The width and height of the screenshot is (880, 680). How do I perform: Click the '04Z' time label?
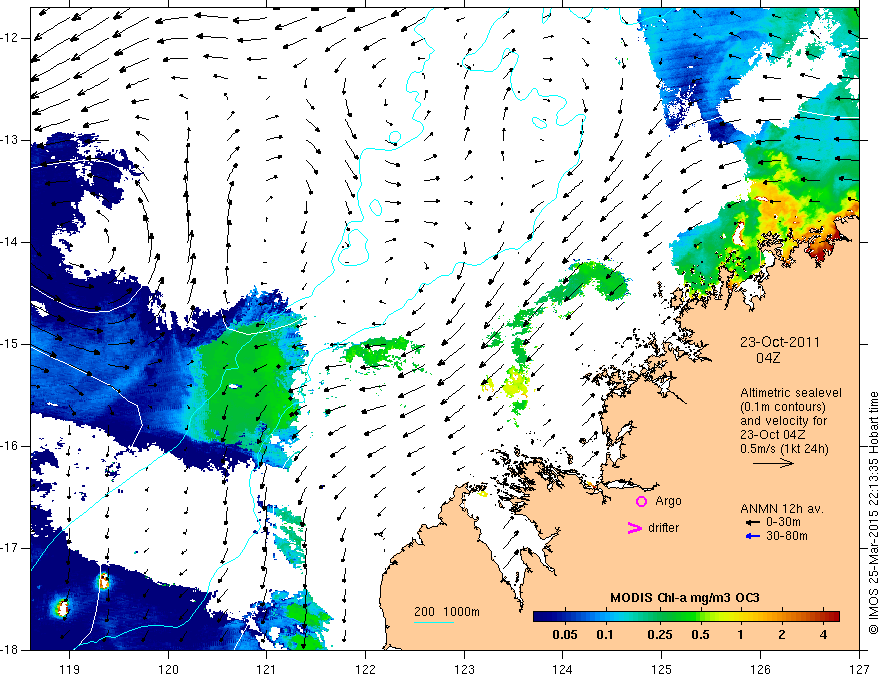tap(768, 357)
